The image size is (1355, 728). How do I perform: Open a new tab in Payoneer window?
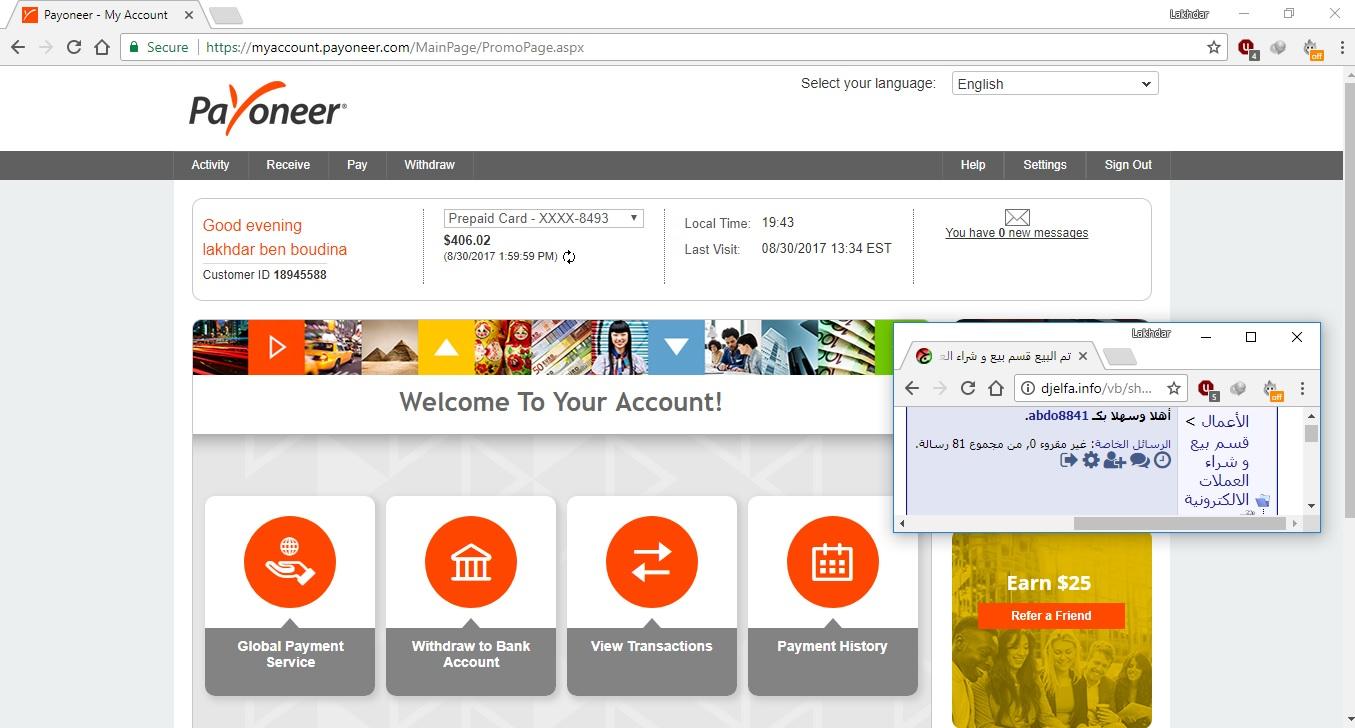pos(226,16)
